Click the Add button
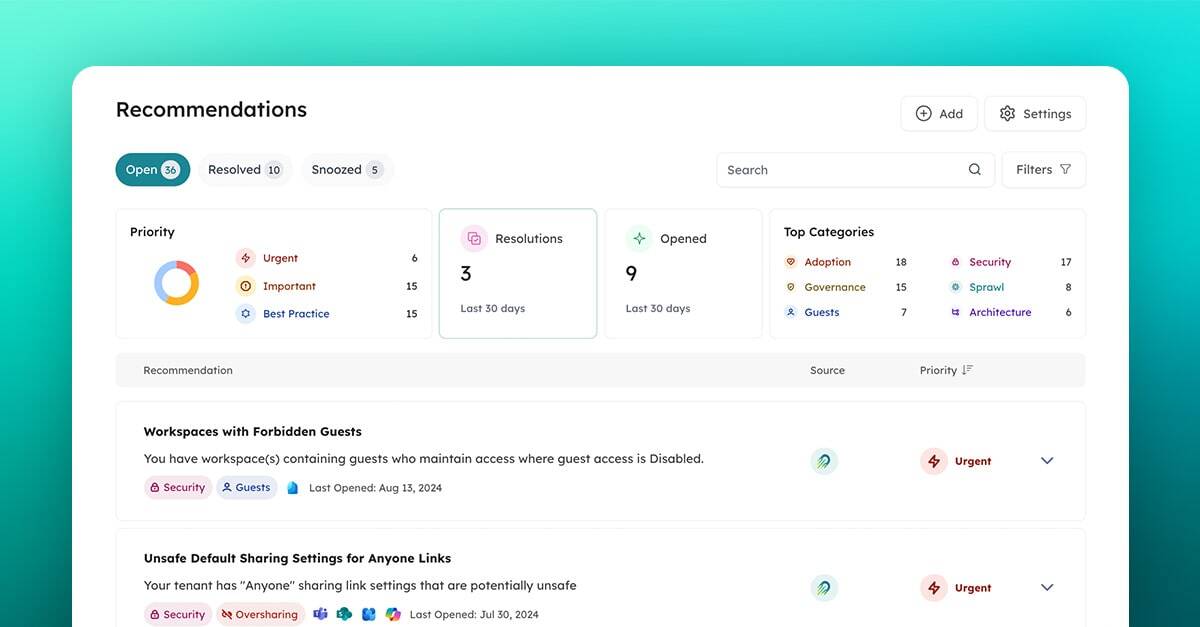Screen dimensions: 1200x627 coord(938,114)
